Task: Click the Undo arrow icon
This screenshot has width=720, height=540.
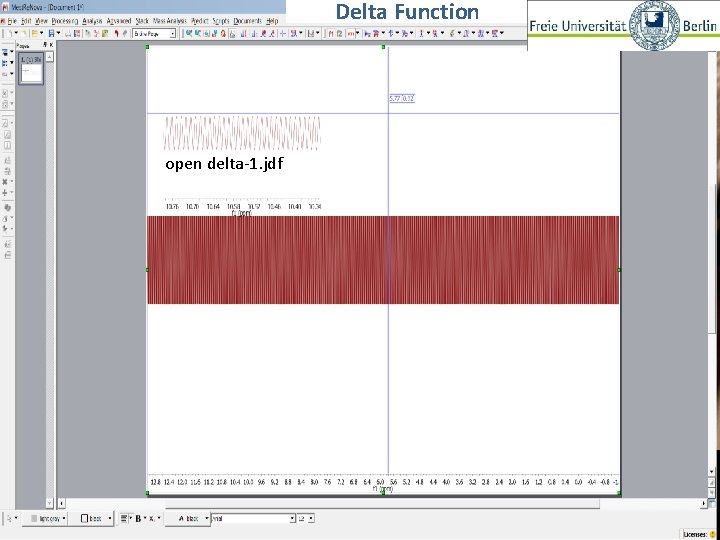Action: [x=116, y=33]
